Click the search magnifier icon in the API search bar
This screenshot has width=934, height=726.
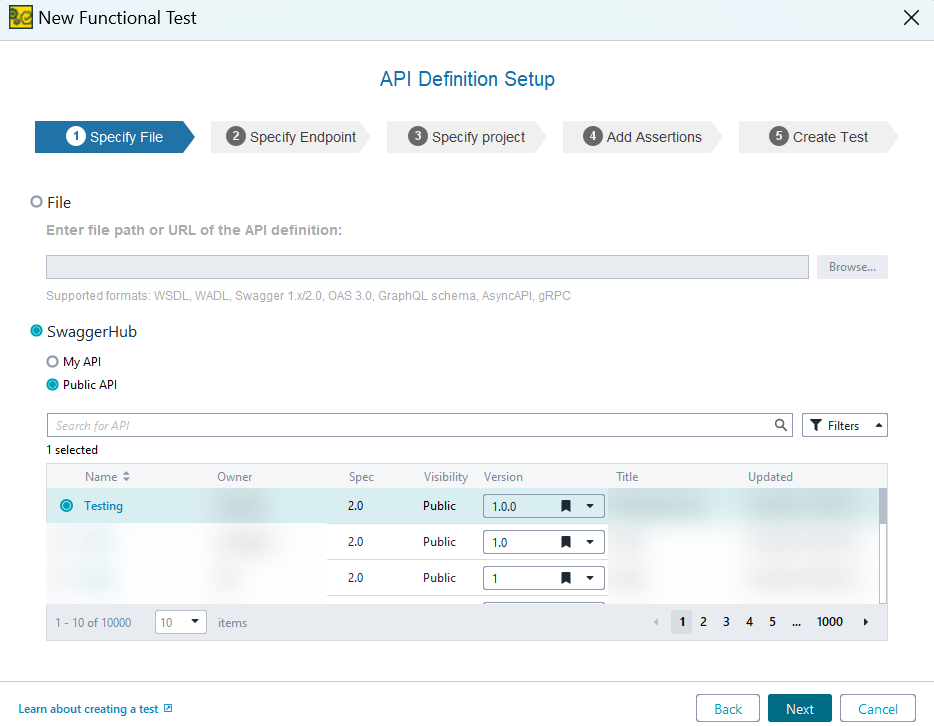coord(781,425)
